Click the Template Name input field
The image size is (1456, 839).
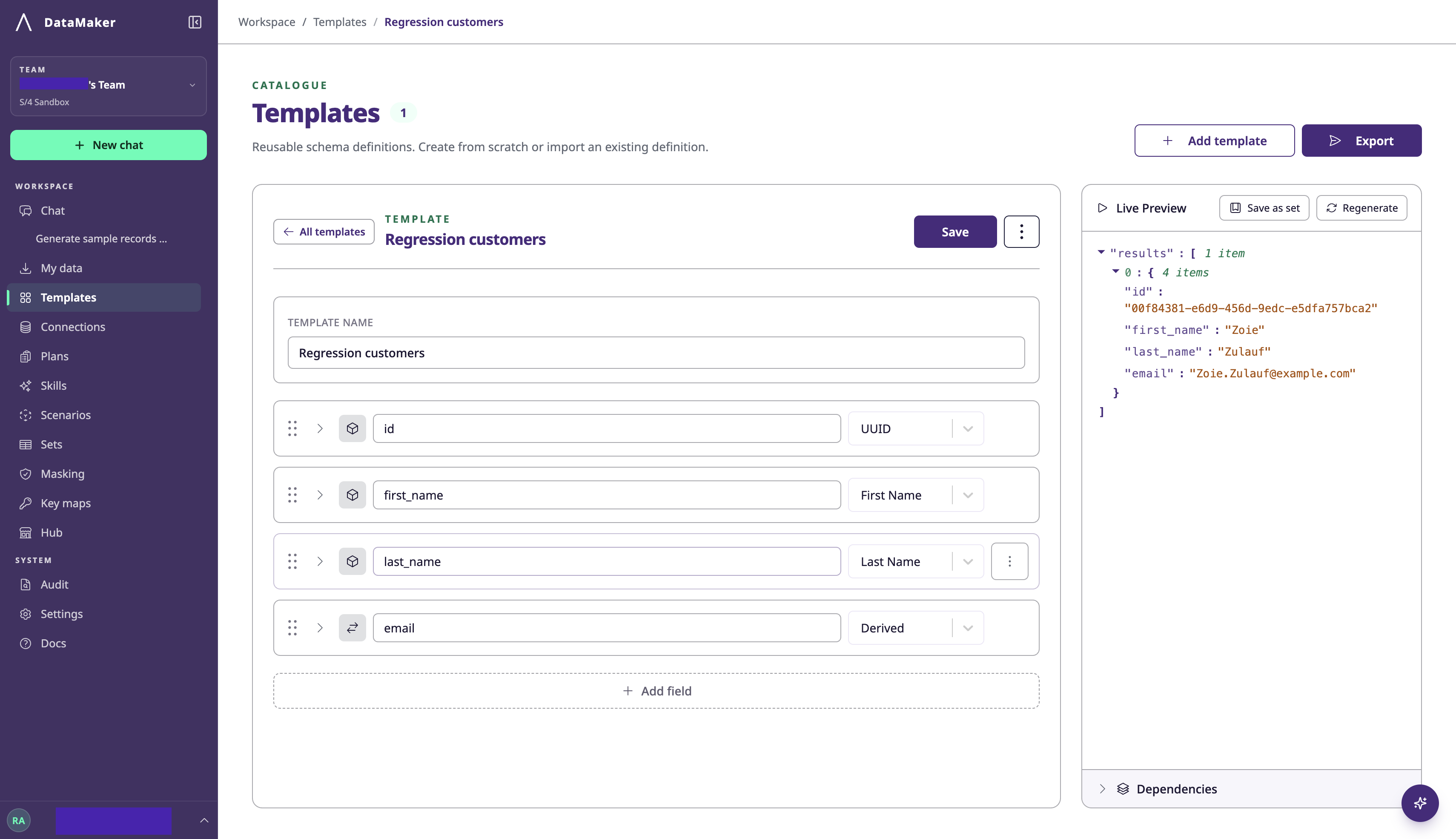pos(656,353)
